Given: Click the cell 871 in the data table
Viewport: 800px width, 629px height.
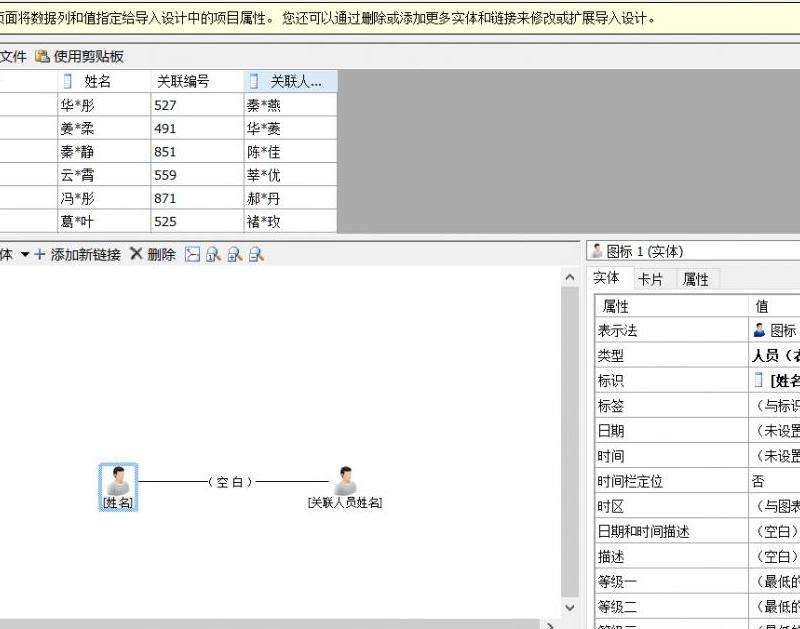Looking at the screenshot, I should tap(197, 198).
